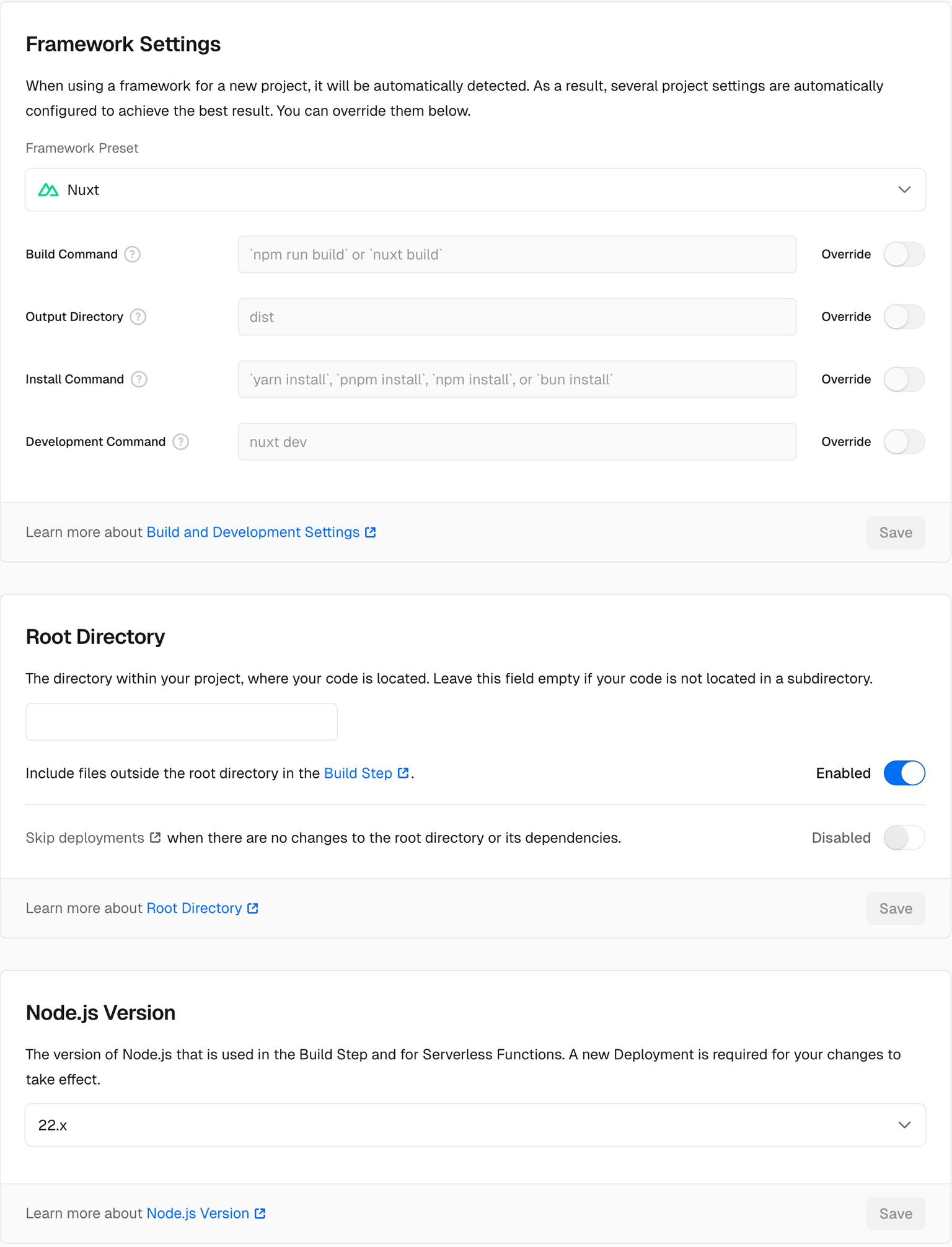Save the Framework Settings section
The image size is (952, 1247).
(x=896, y=532)
